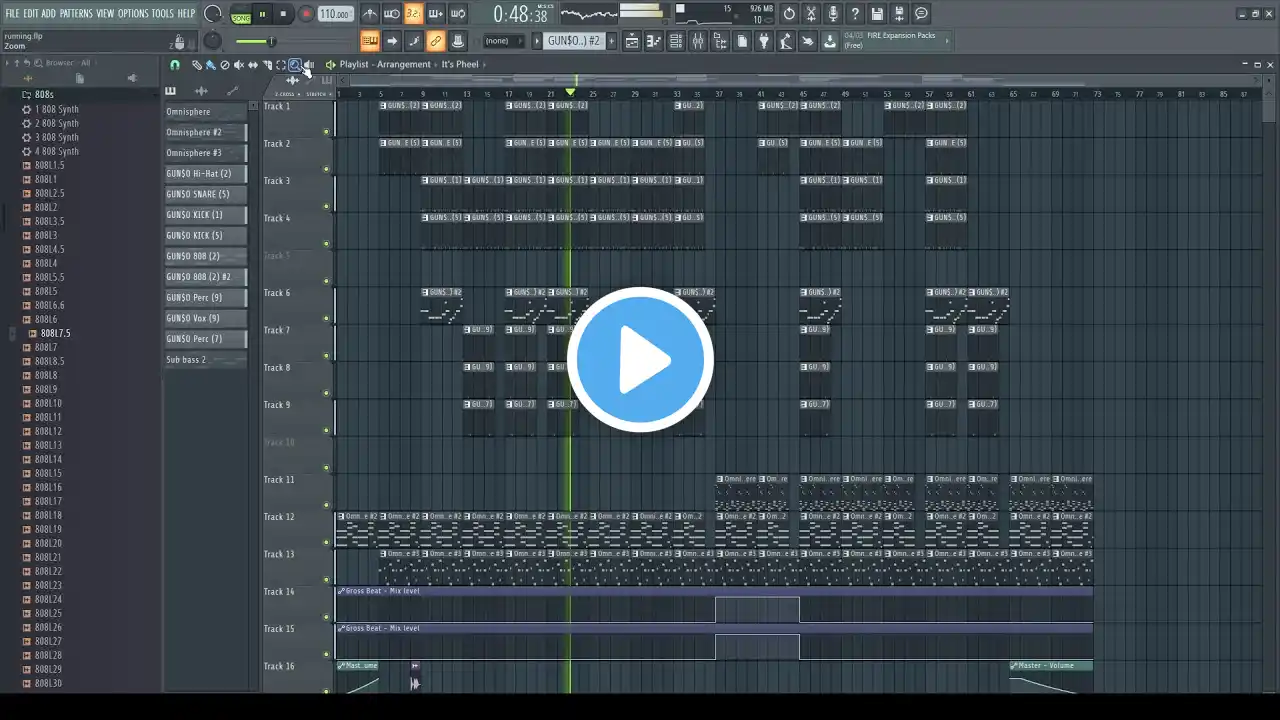The image size is (1280, 720).
Task: Click the channel rack toolbar icon
Action: click(676, 41)
